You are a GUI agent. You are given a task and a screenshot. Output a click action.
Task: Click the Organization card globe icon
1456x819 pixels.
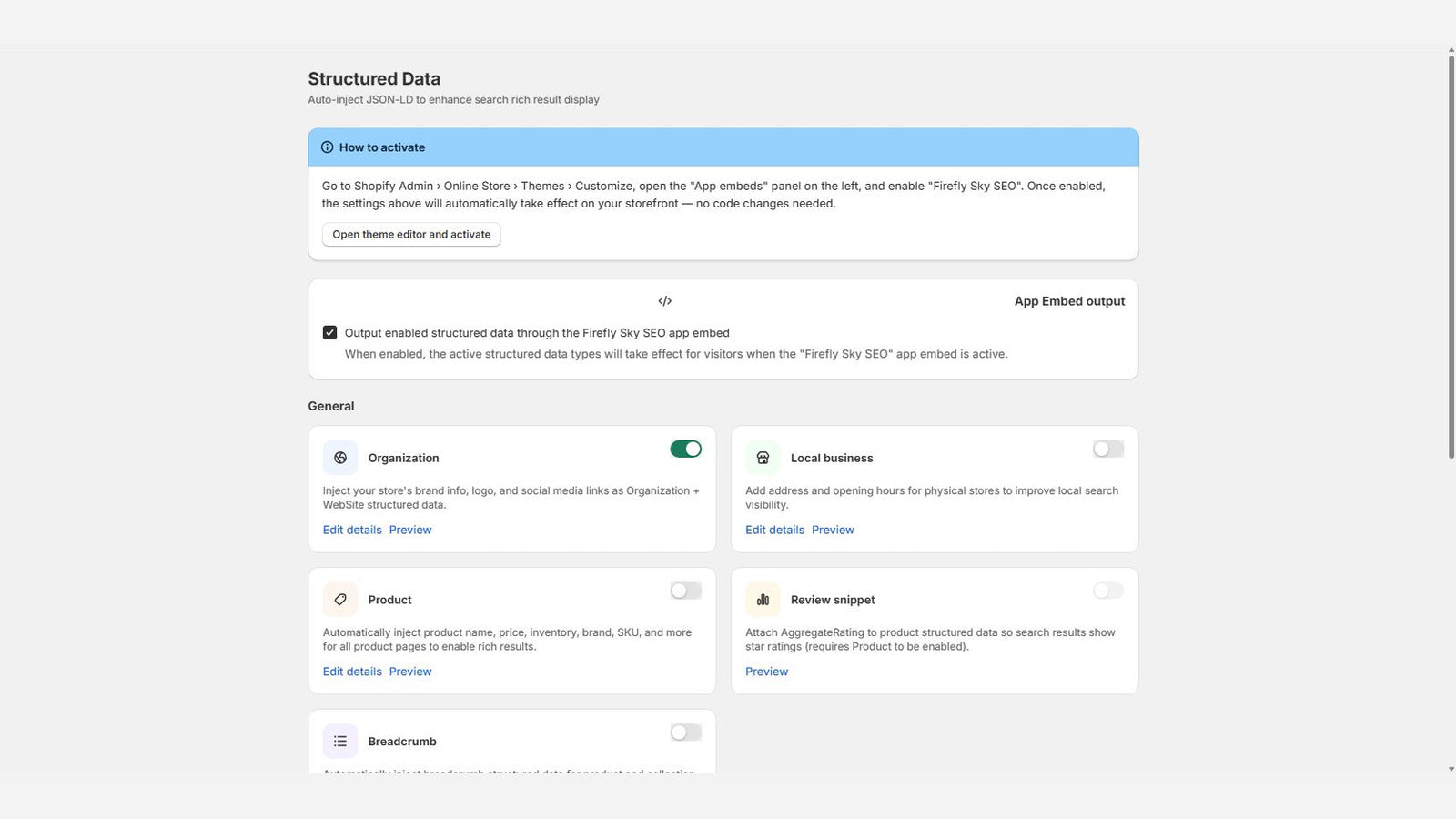(340, 458)
